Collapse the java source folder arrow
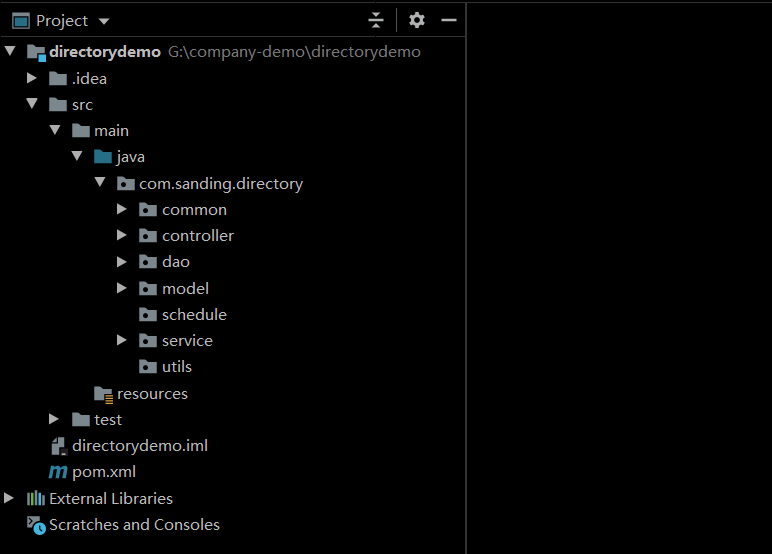This screenshot has height=554, width=772. (77, 156)
